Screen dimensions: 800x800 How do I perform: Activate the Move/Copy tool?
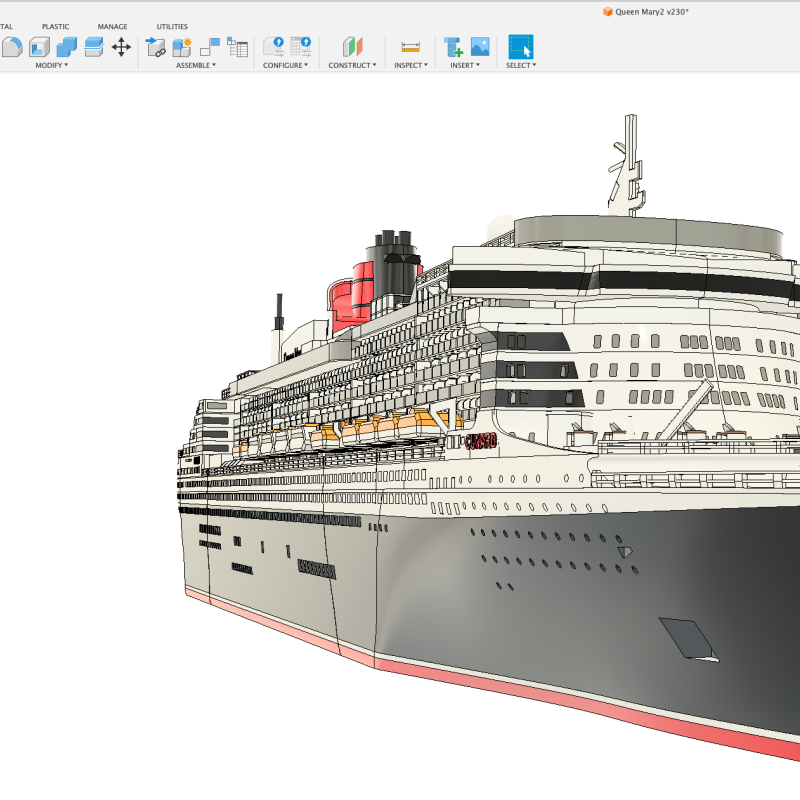pos(122,47)
